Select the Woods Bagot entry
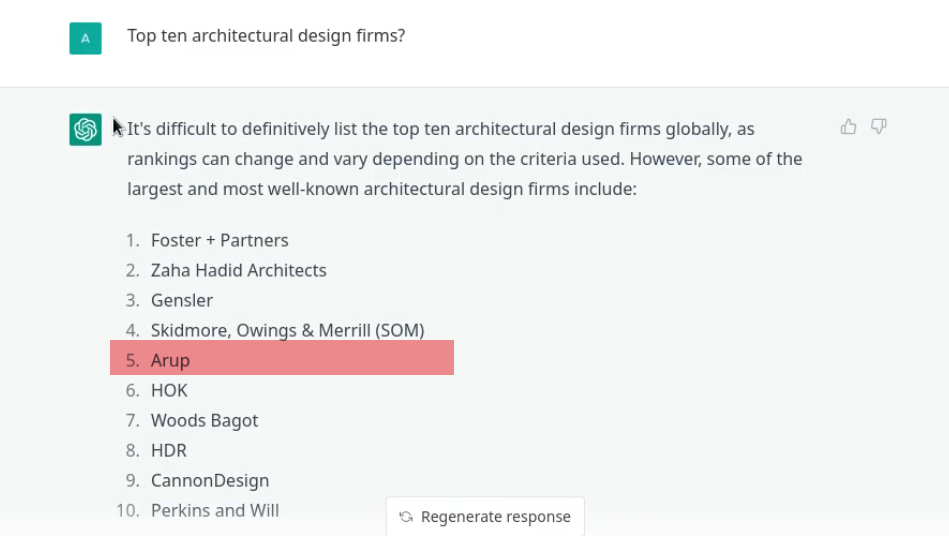This screenshot has height=536, width=949. [205, 420]
